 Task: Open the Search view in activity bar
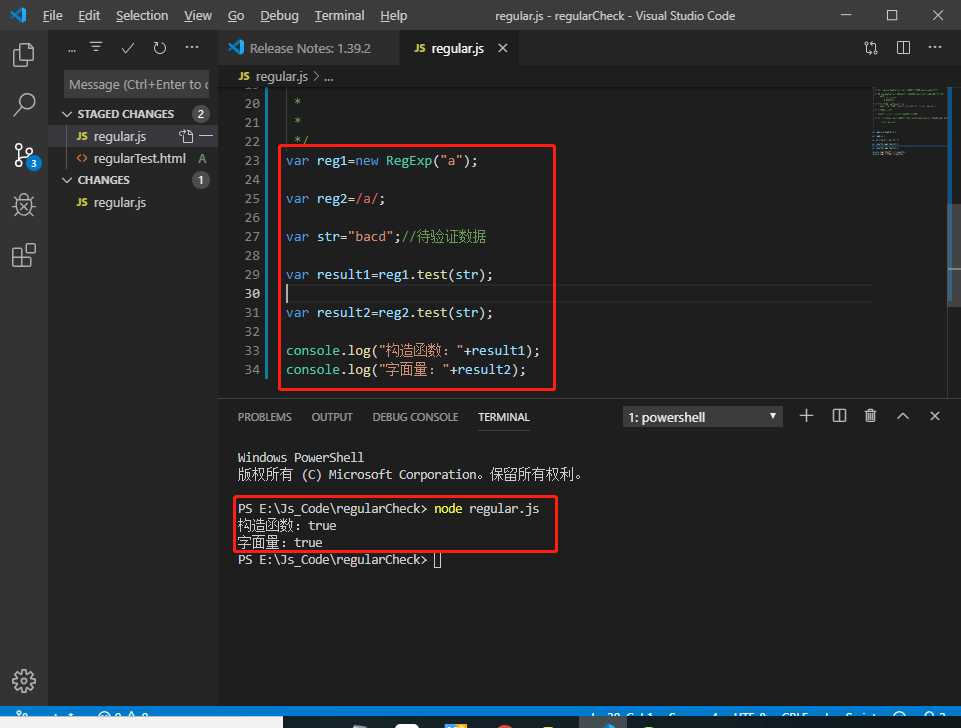pos(23,105)
